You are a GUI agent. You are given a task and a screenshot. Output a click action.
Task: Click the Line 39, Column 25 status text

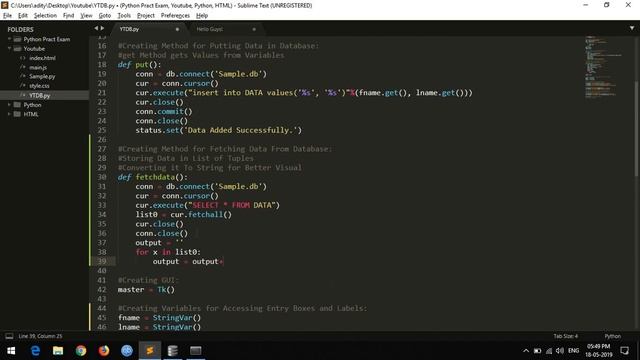pyautogui.click(x=40, y=336)
